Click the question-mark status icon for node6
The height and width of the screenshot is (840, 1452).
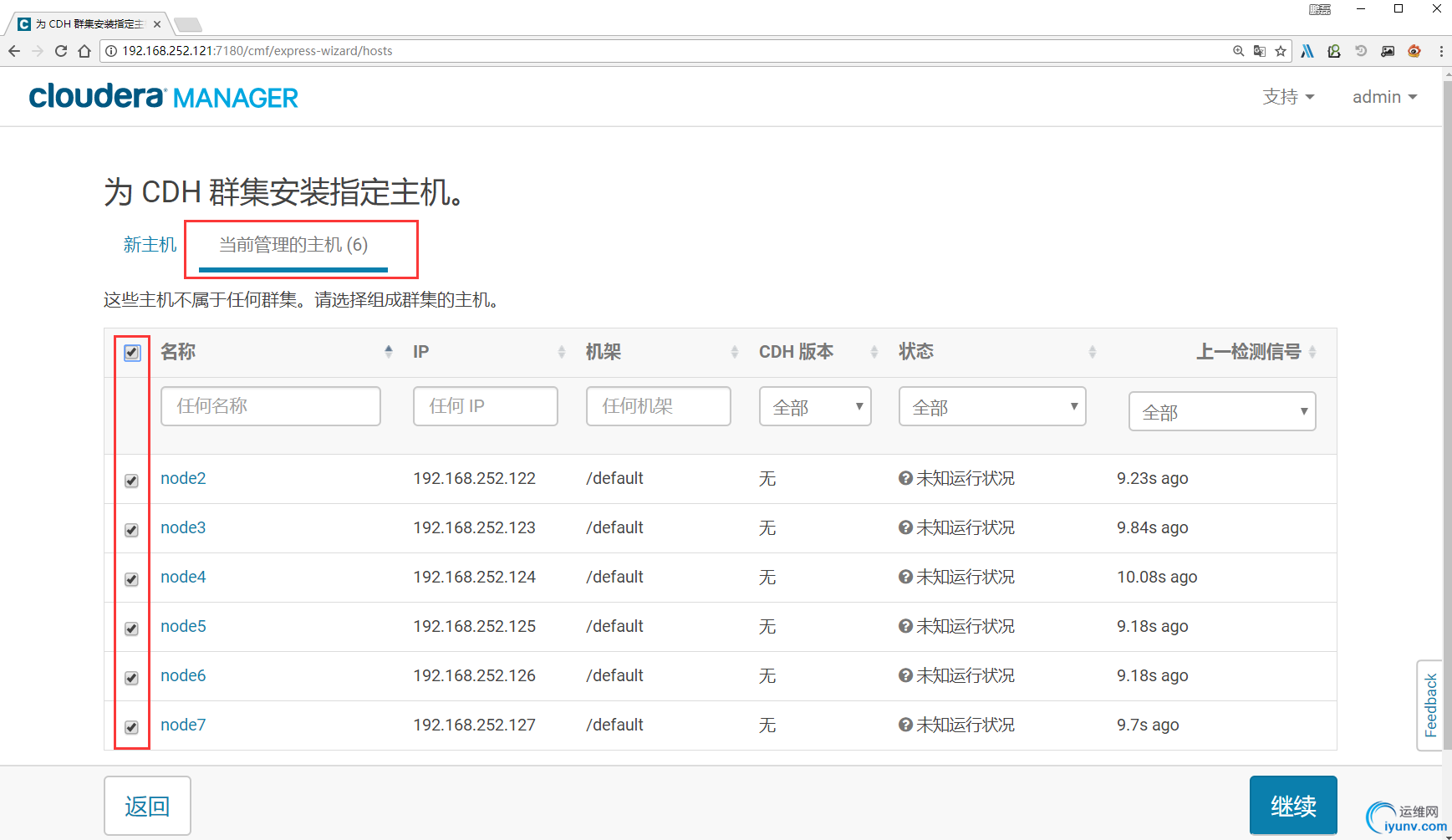tap(905, 675)
